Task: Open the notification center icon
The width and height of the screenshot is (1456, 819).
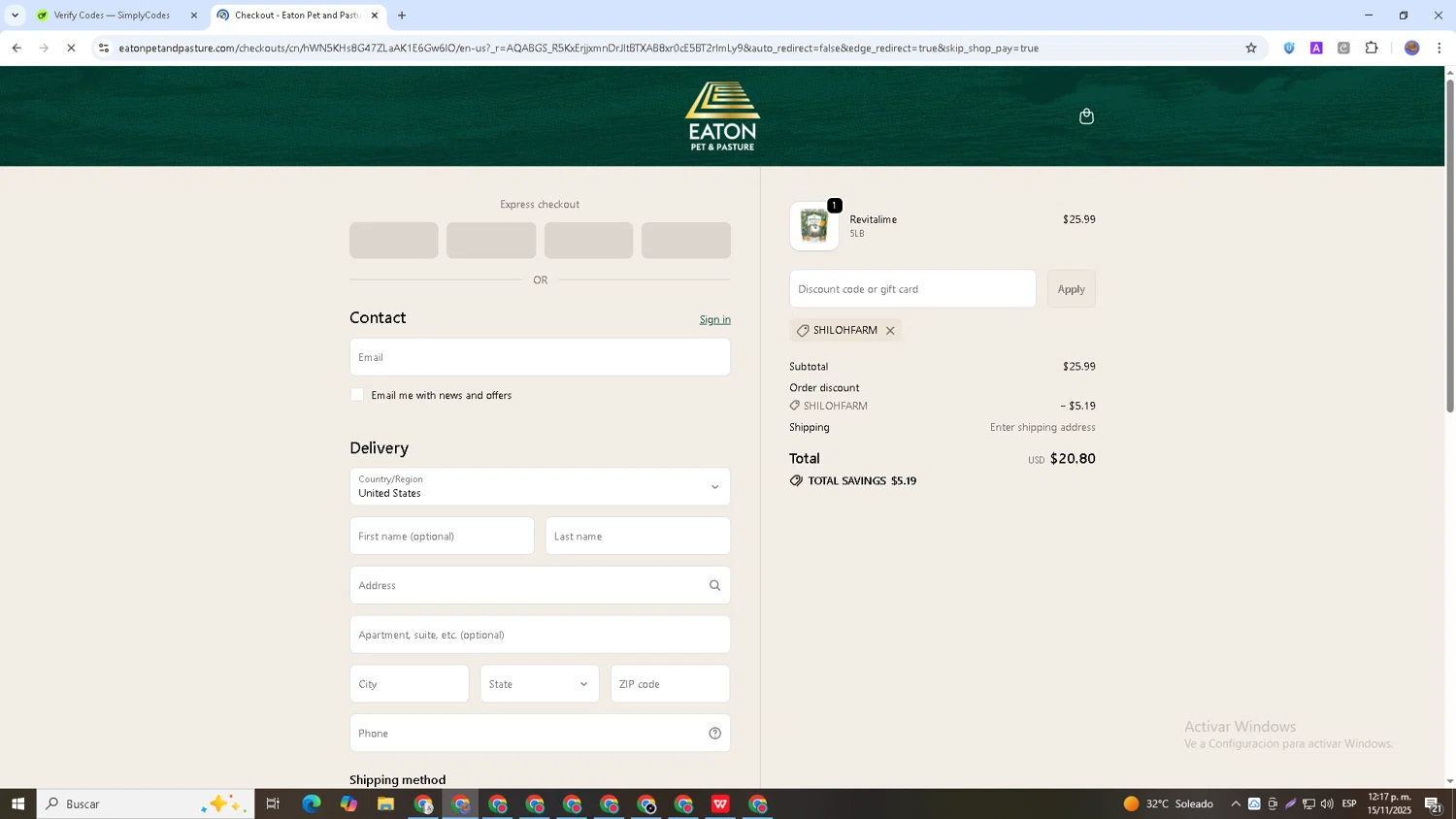Action: 1434,803
